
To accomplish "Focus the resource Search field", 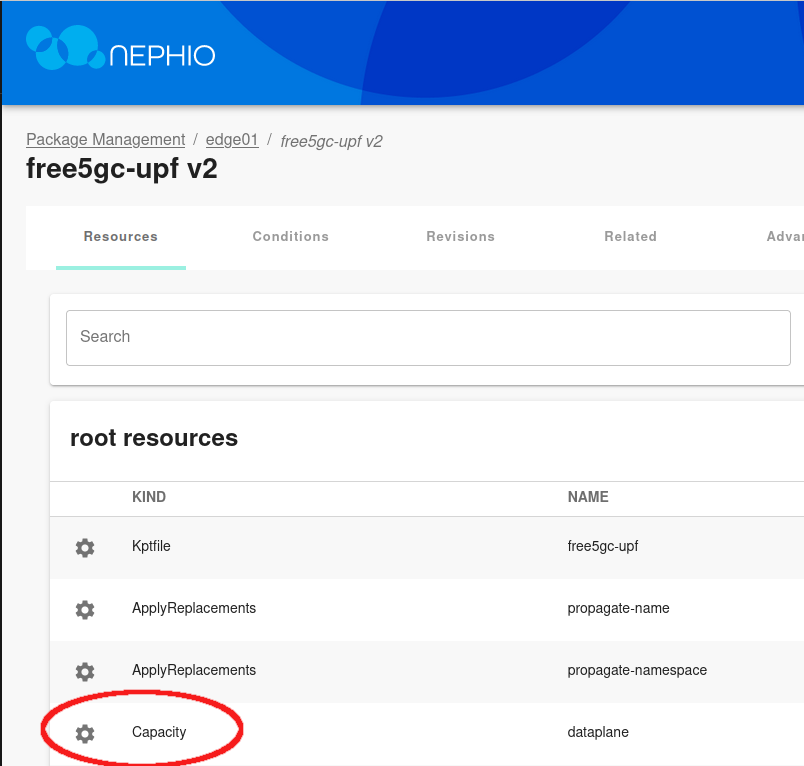I will click(428, 337).
